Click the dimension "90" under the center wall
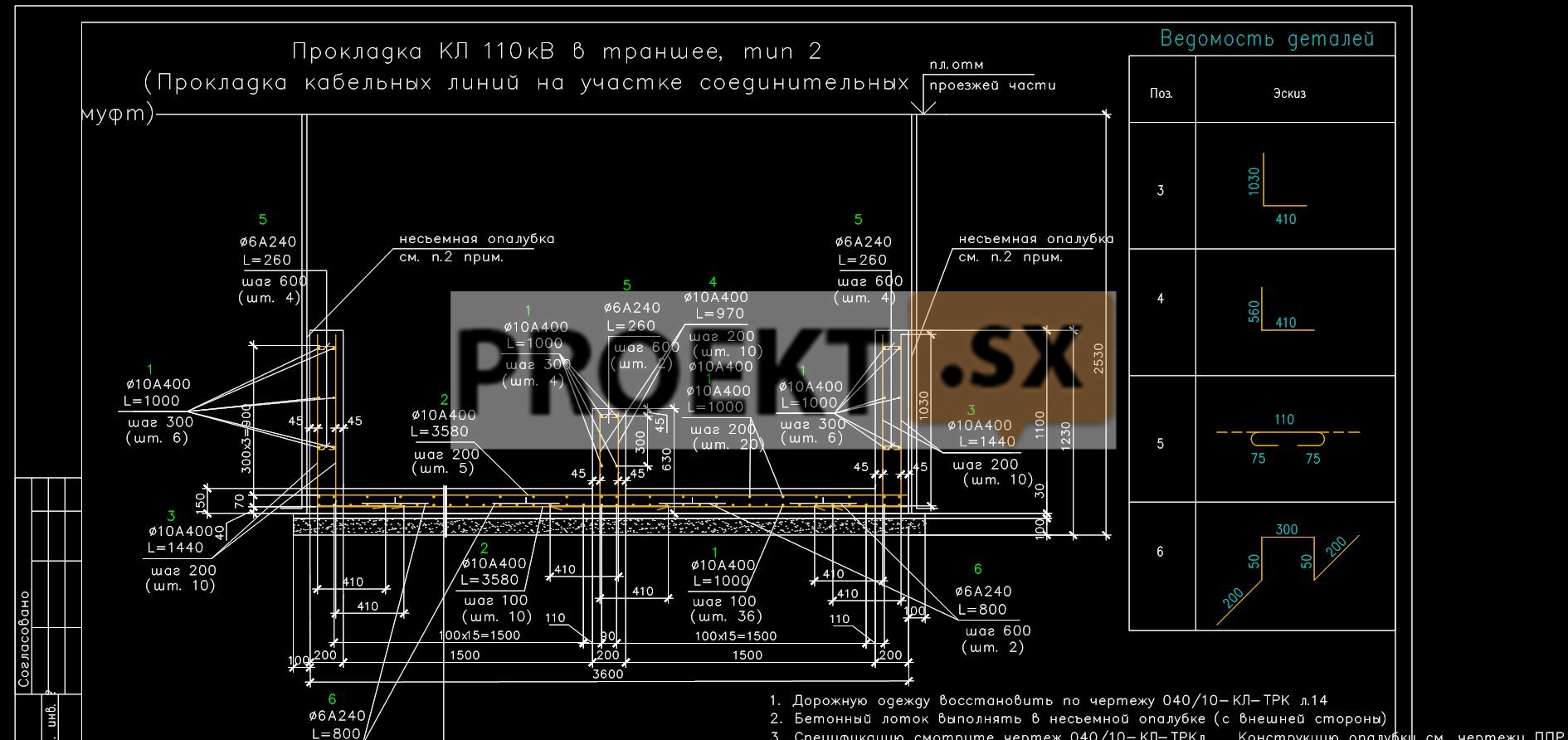Image resolution: width=1568 pixels, height=740 pixels. 608,636
